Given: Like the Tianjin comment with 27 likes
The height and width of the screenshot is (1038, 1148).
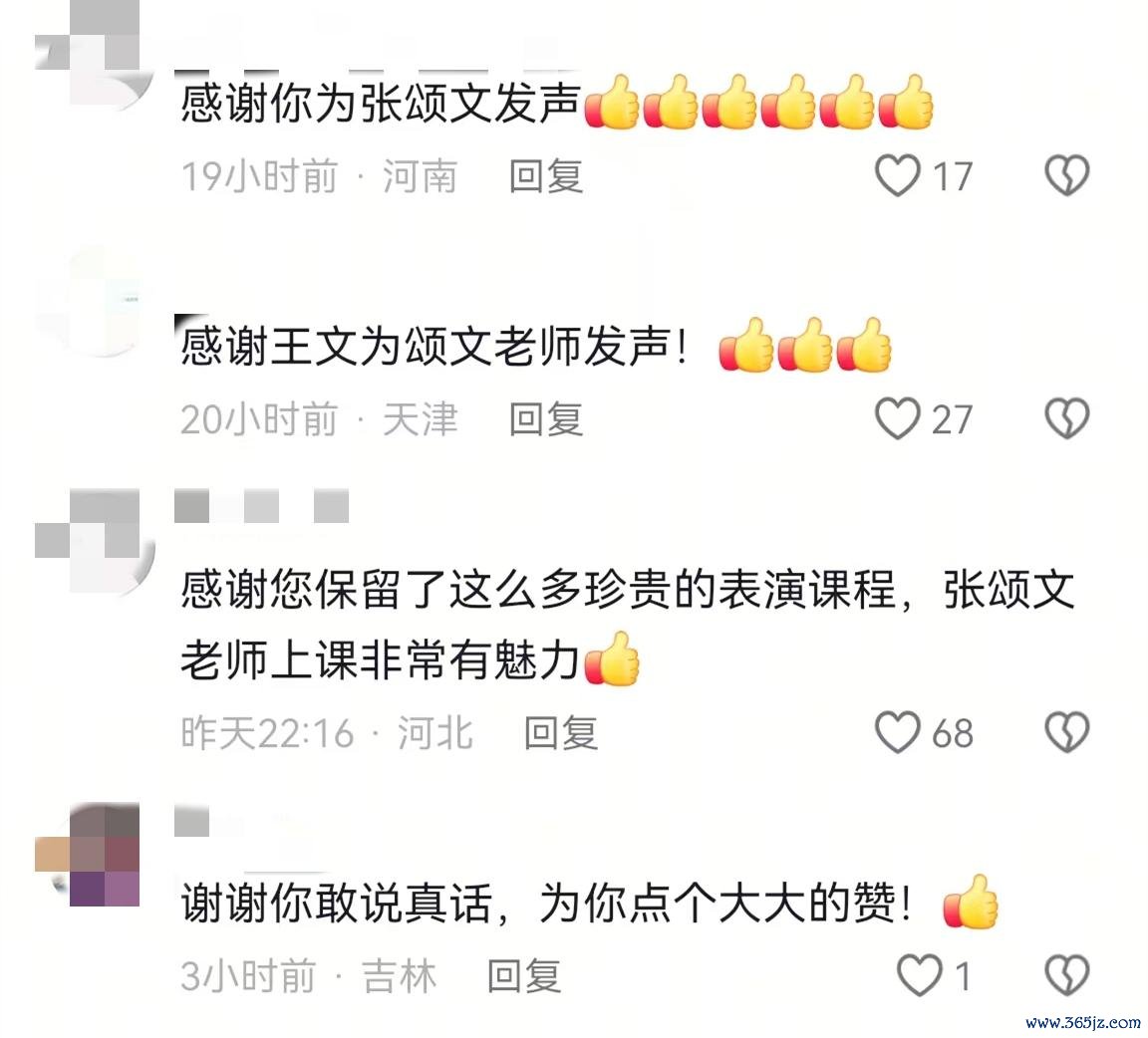Looking at the screenshot, I should pyautogui.click(x=898, y=418).
